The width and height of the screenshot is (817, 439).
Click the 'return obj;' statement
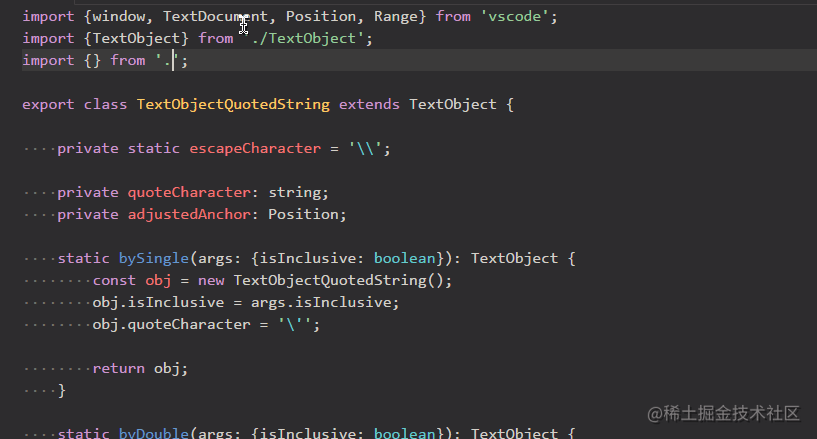coord(140,368)
